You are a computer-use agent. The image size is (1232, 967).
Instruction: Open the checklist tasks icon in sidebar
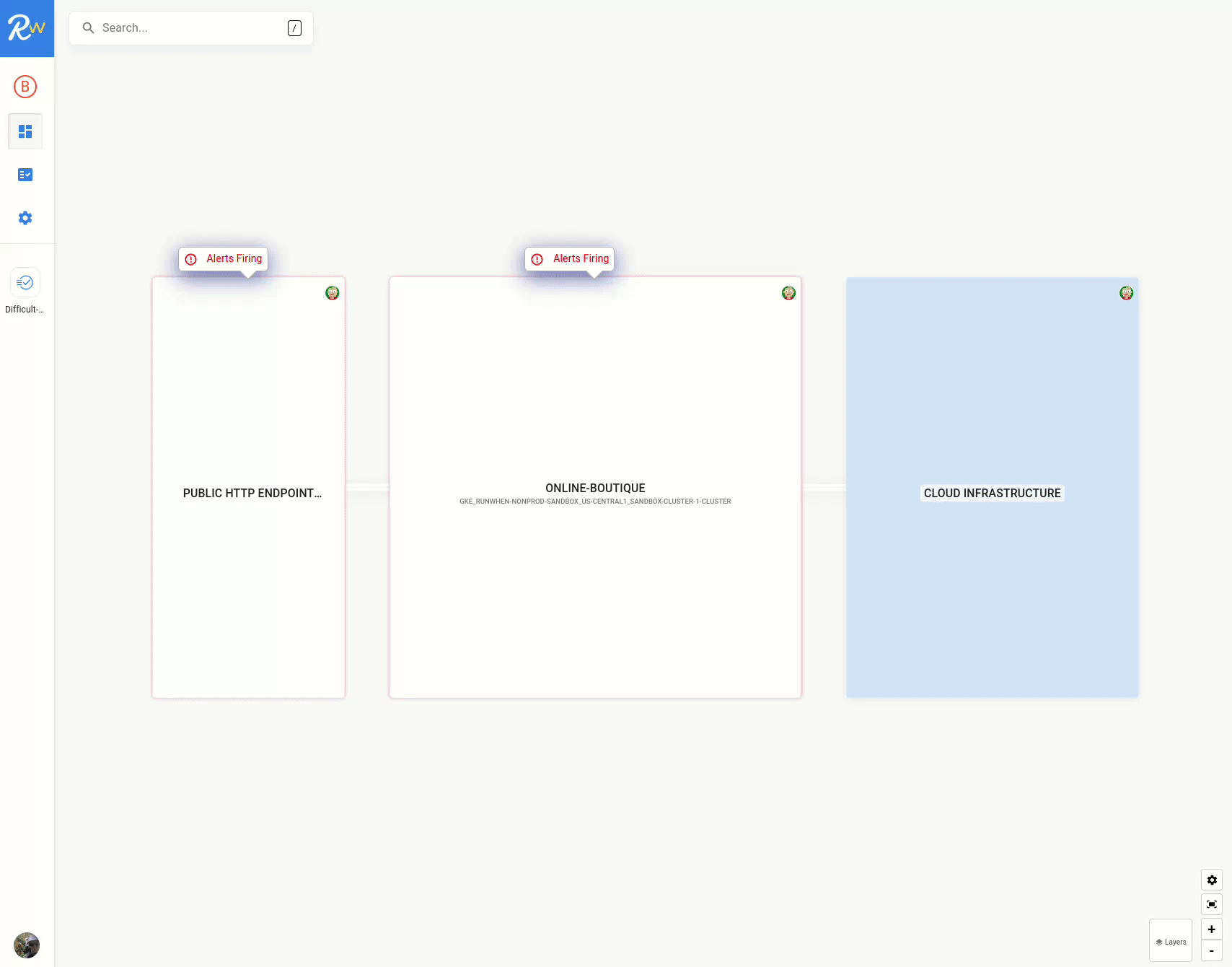(25, 175)
